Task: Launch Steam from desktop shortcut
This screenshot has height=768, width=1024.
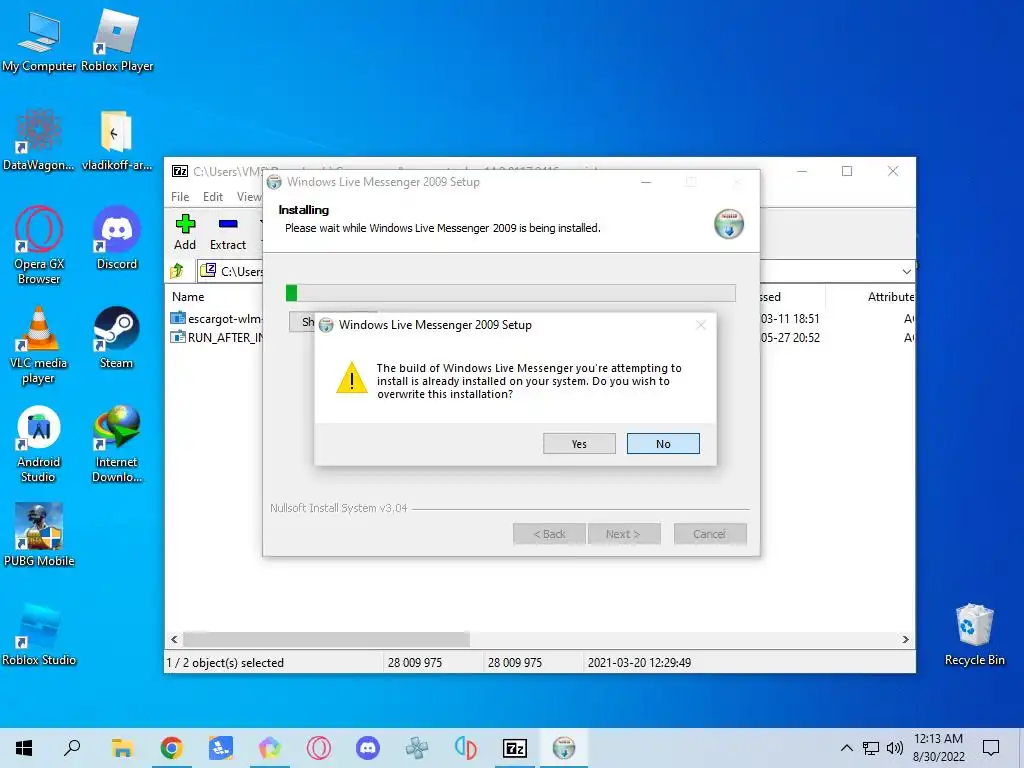Action: 117,338
